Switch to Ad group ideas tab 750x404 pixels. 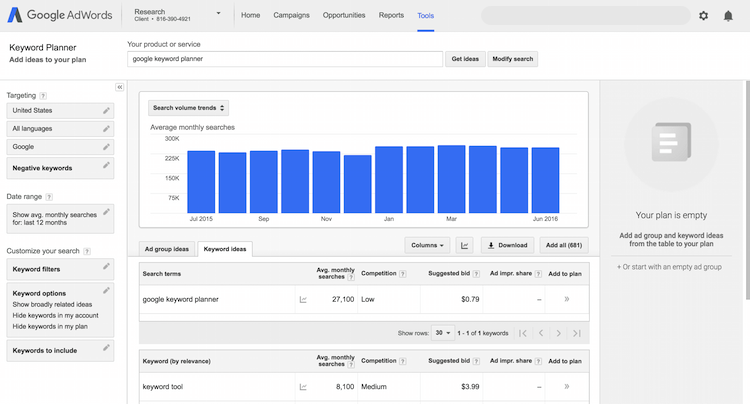167,249
